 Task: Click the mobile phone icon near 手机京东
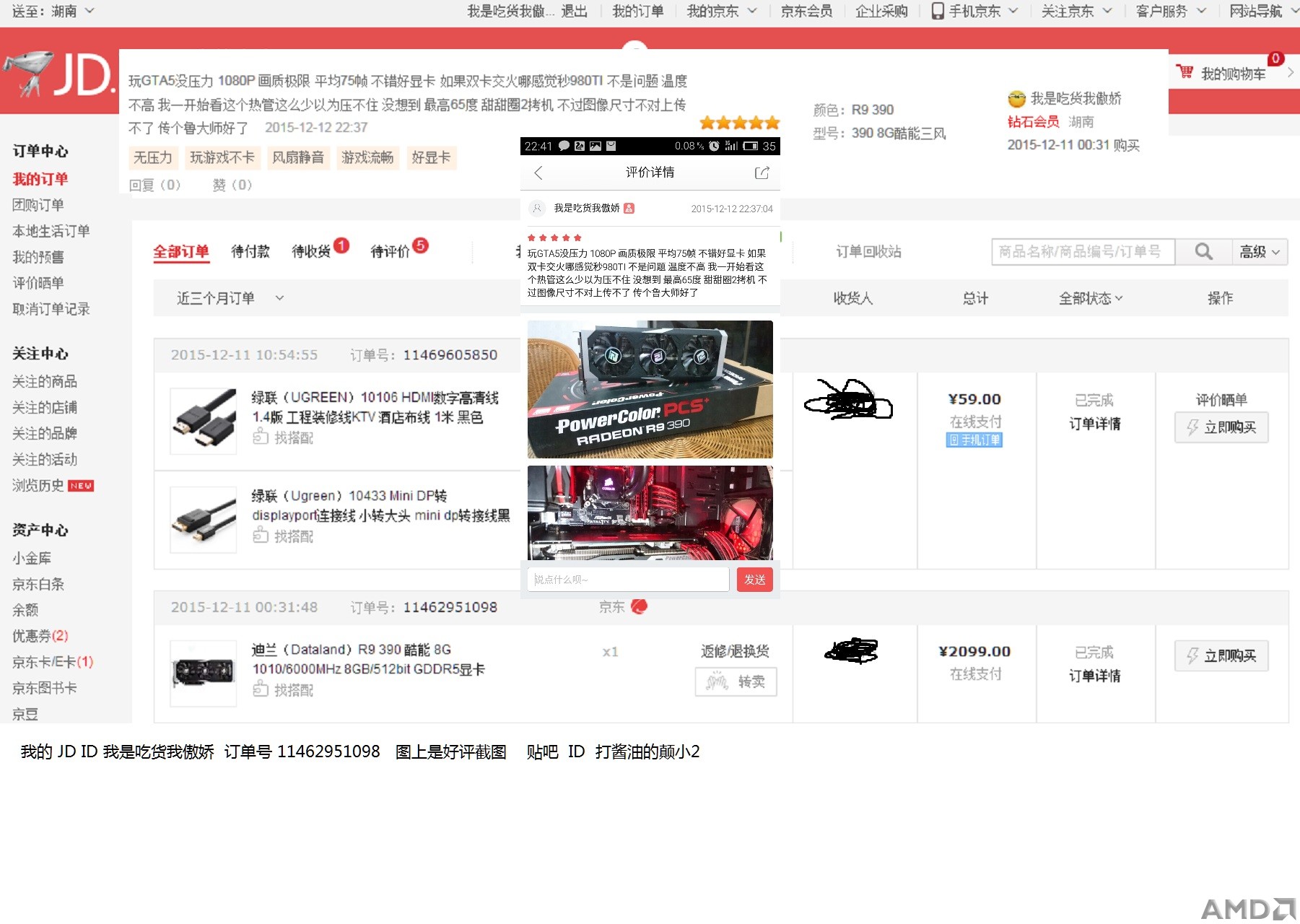[x=938, y=11]
